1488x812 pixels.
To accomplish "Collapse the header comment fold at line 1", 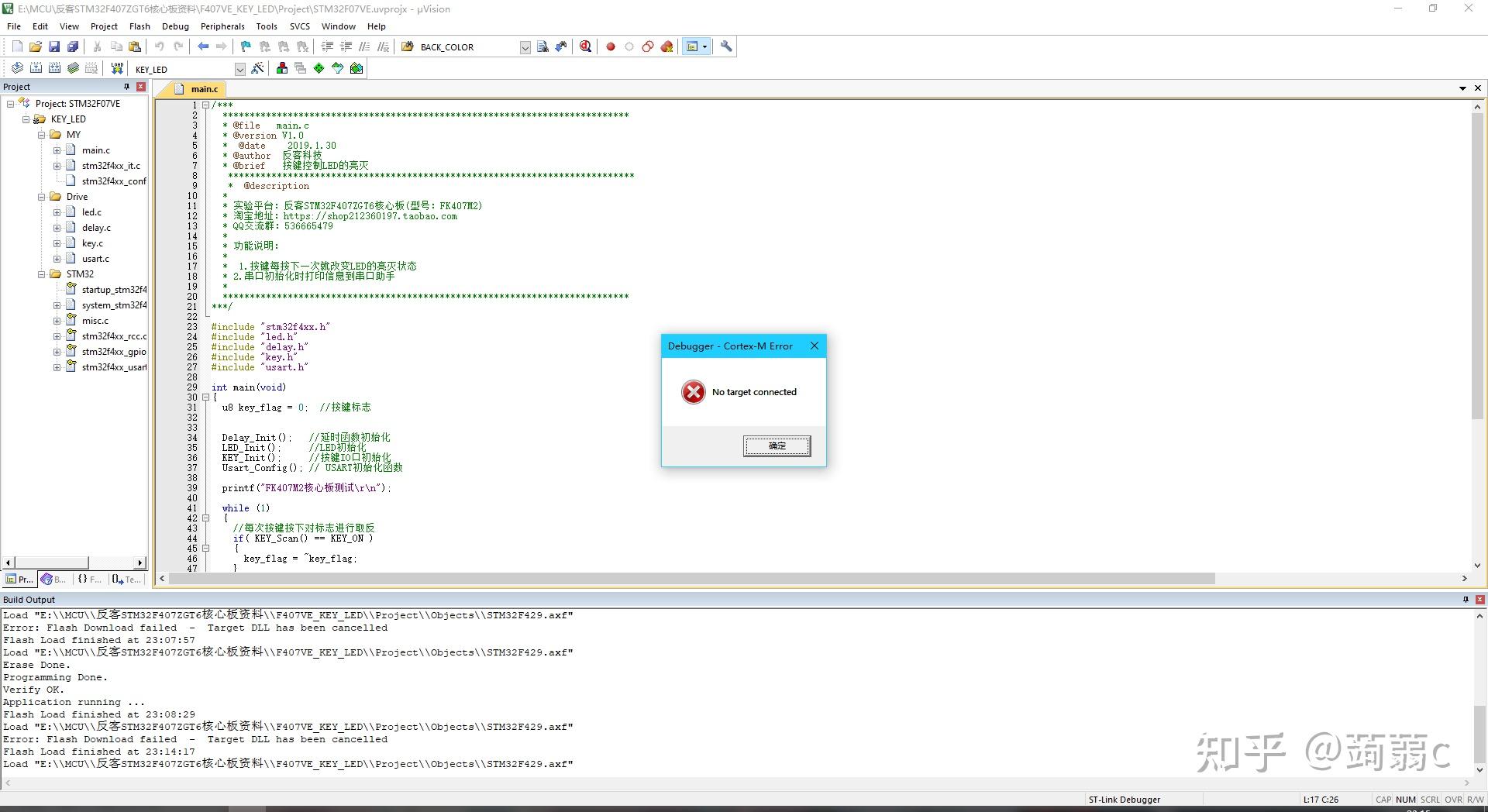I will pos(205,105).
